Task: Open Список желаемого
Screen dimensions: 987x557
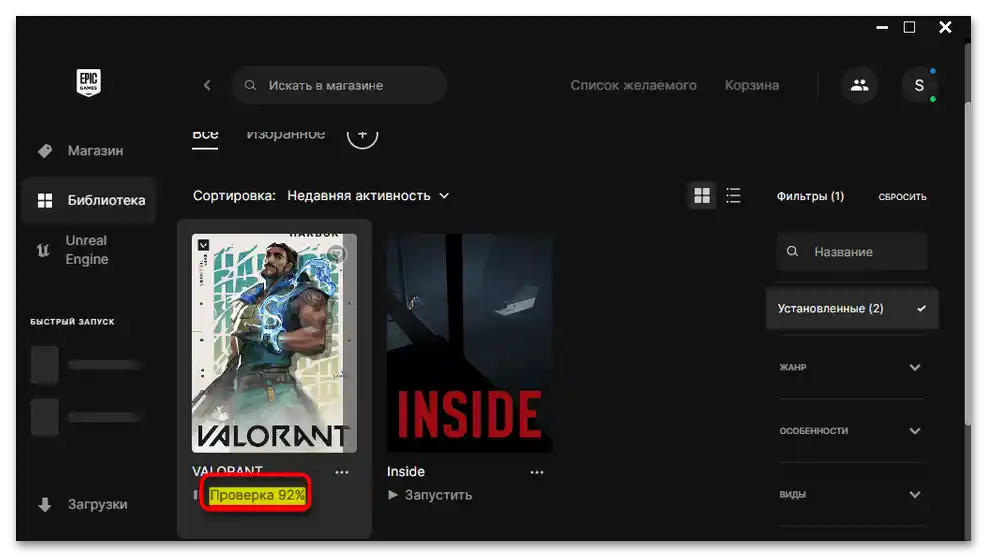Action: (633, 85)
